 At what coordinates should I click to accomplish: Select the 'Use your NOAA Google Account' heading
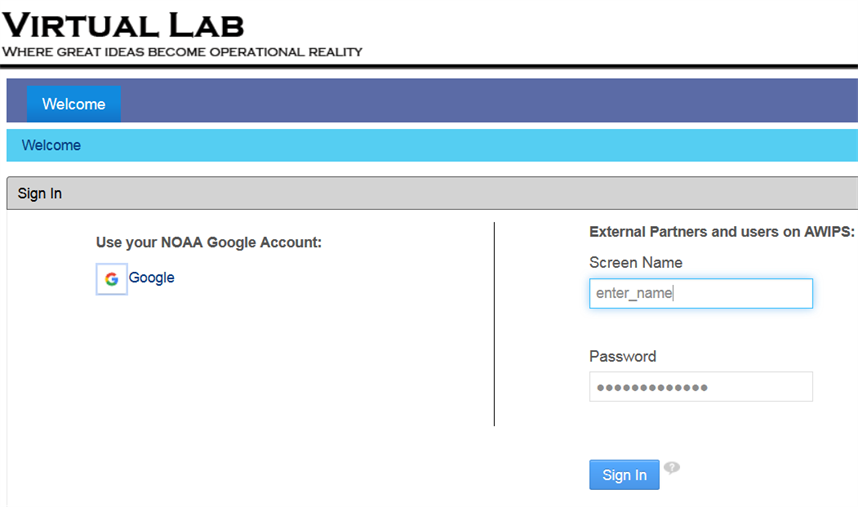click(209, 242)
